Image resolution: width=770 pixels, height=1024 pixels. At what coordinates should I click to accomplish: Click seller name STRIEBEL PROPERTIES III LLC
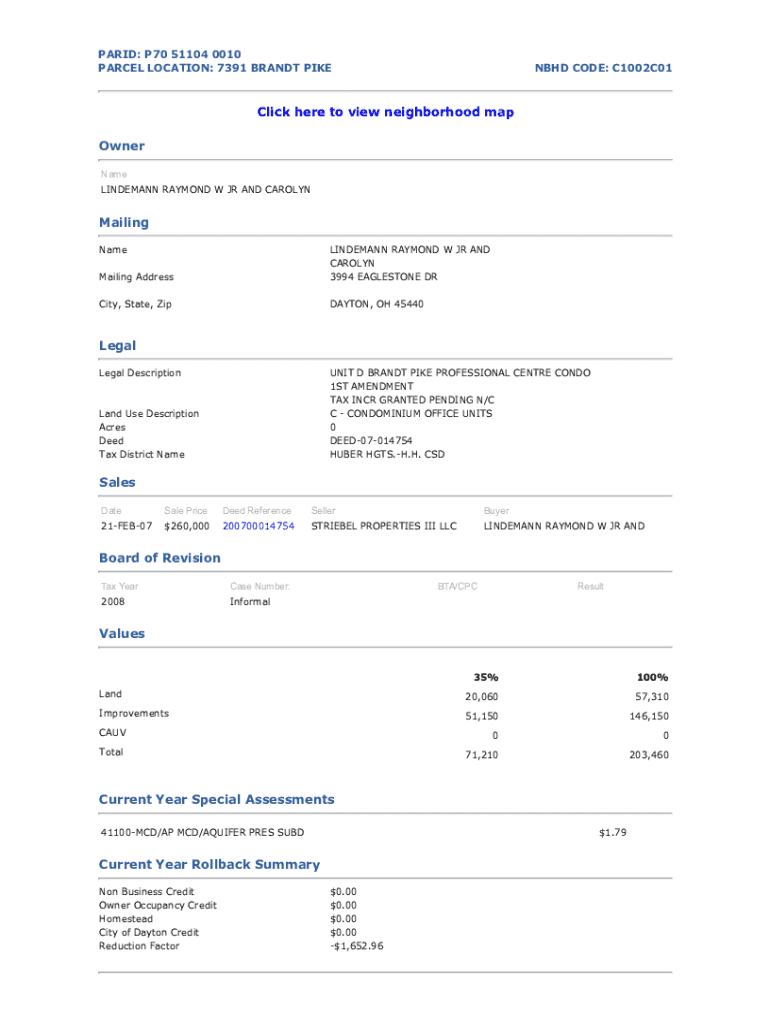[x=383, y=526]
